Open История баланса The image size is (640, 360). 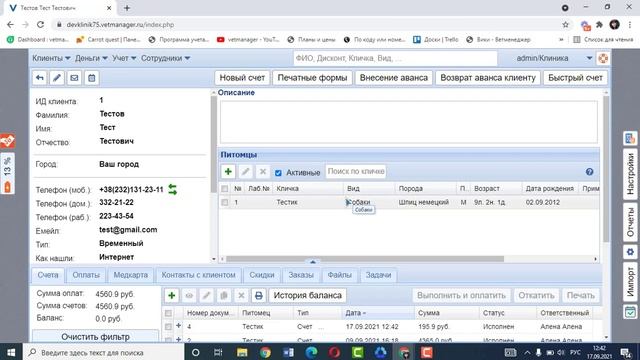[308, 296]
